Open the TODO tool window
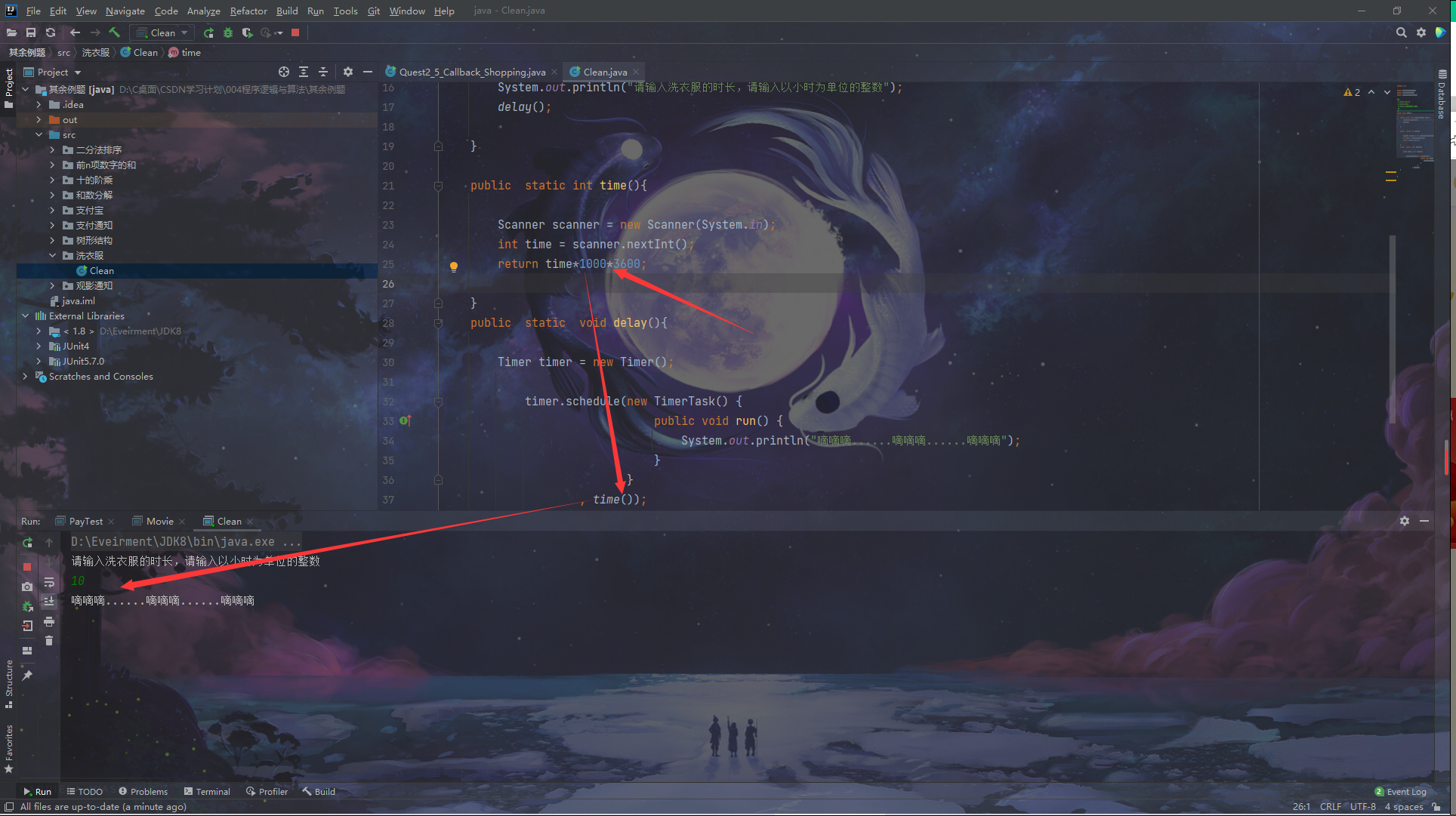 coord(85,791)
